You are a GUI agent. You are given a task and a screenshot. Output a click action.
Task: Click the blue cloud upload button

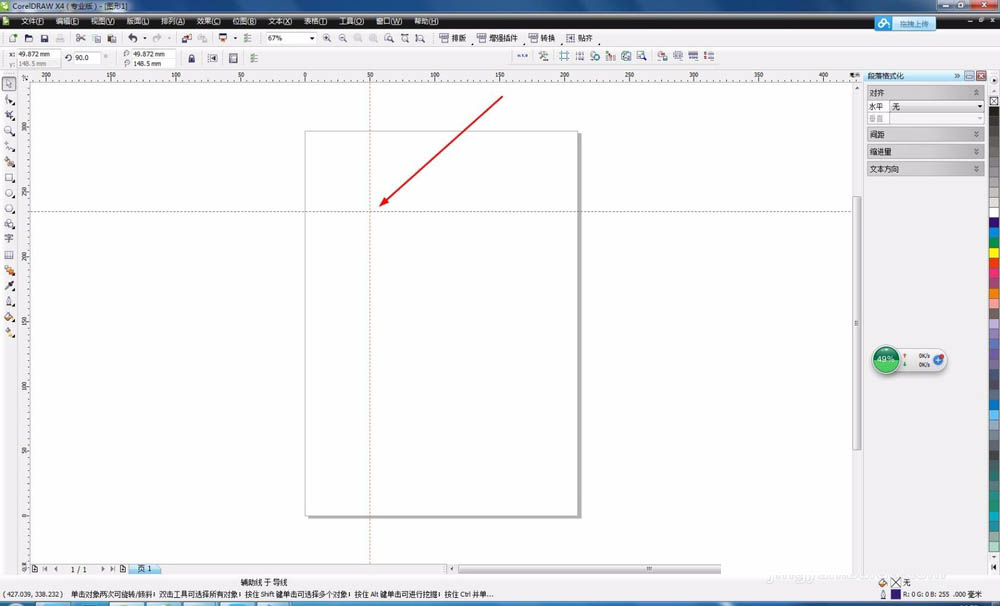click(905, 24)
